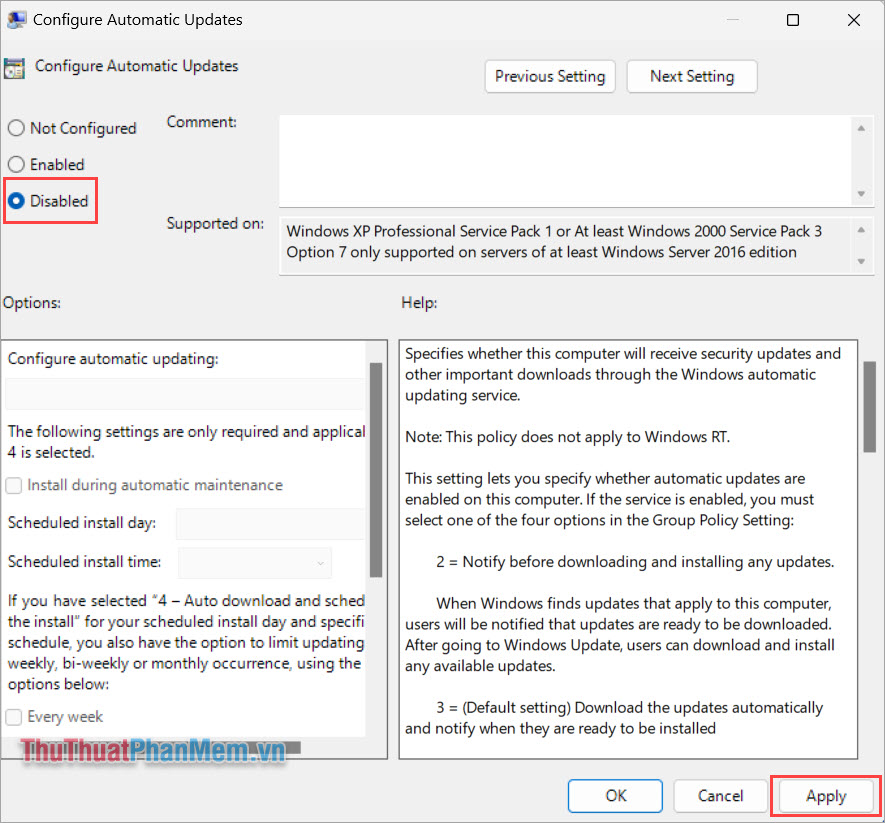Click the Supported on scroll-up arrow
The height and width of the screenshot is (823, 885).
[x=862, y=229]
